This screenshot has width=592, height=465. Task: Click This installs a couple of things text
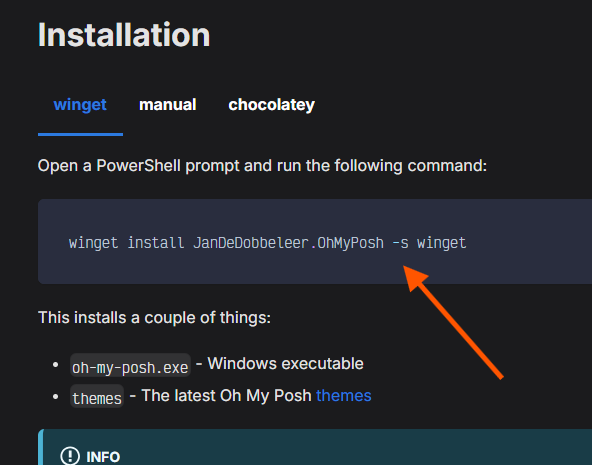[x=154, y=317]
